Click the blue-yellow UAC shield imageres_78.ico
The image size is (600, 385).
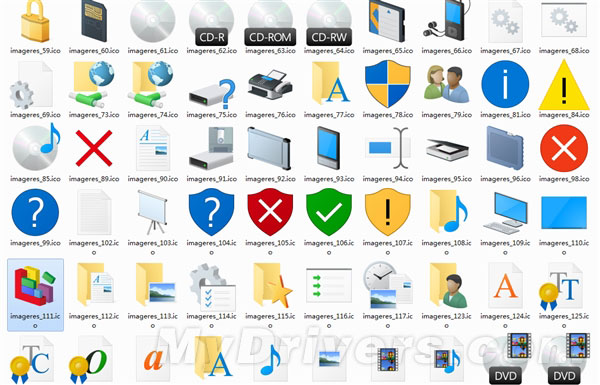[x=388, y=84]
